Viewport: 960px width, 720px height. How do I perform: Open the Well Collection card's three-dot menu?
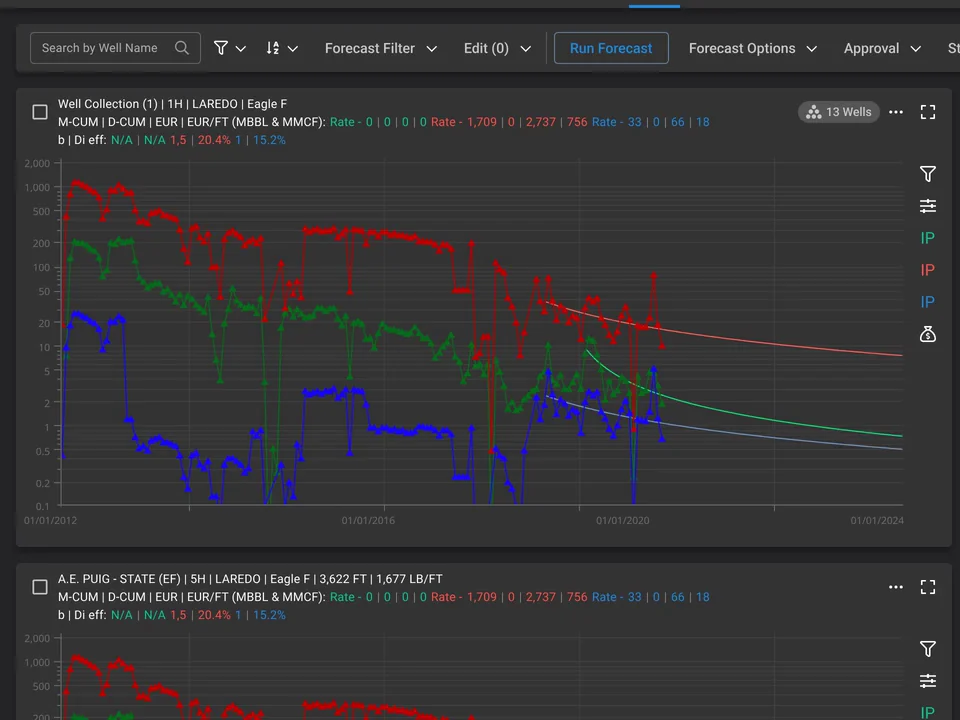pos(896,112)
